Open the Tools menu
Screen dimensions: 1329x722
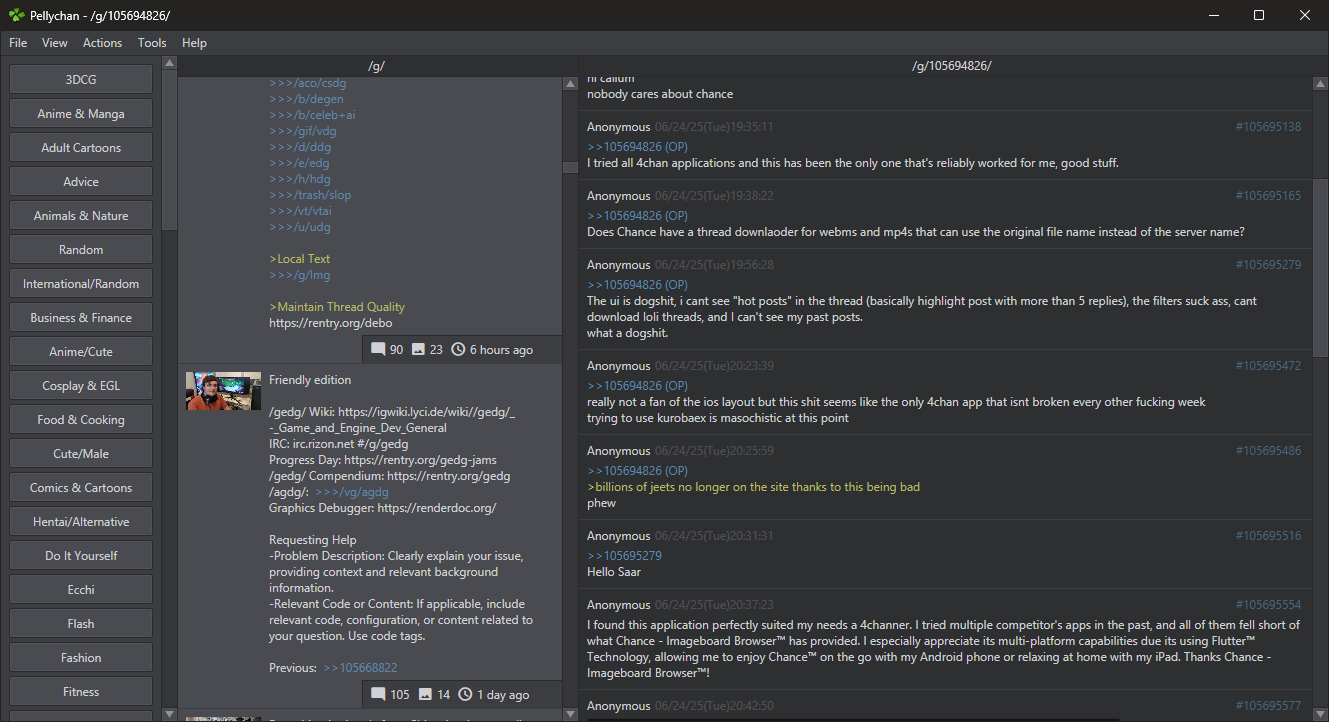152,43
